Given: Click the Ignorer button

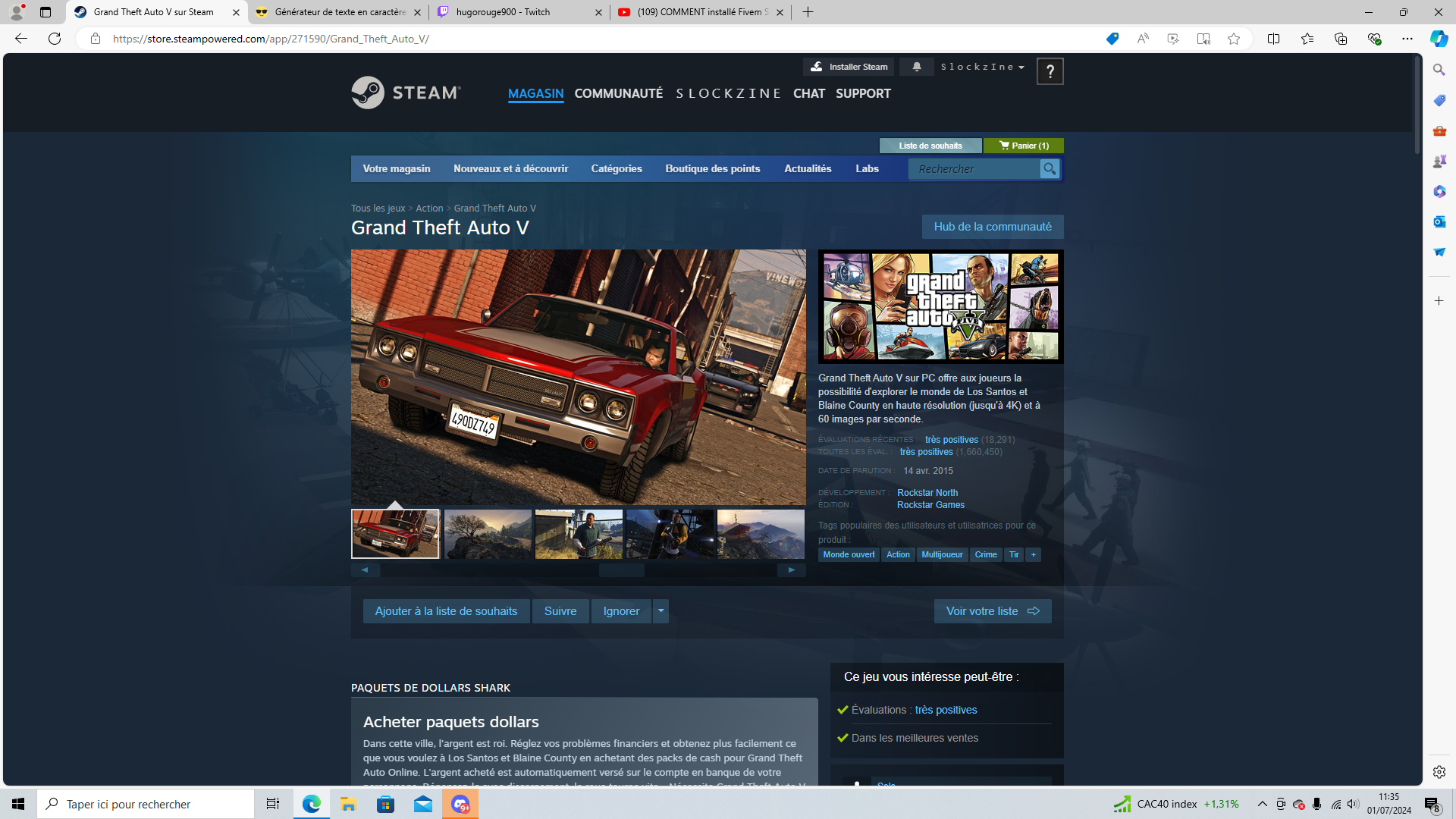Looking at the screenshot, I should (x=621, y=611).
